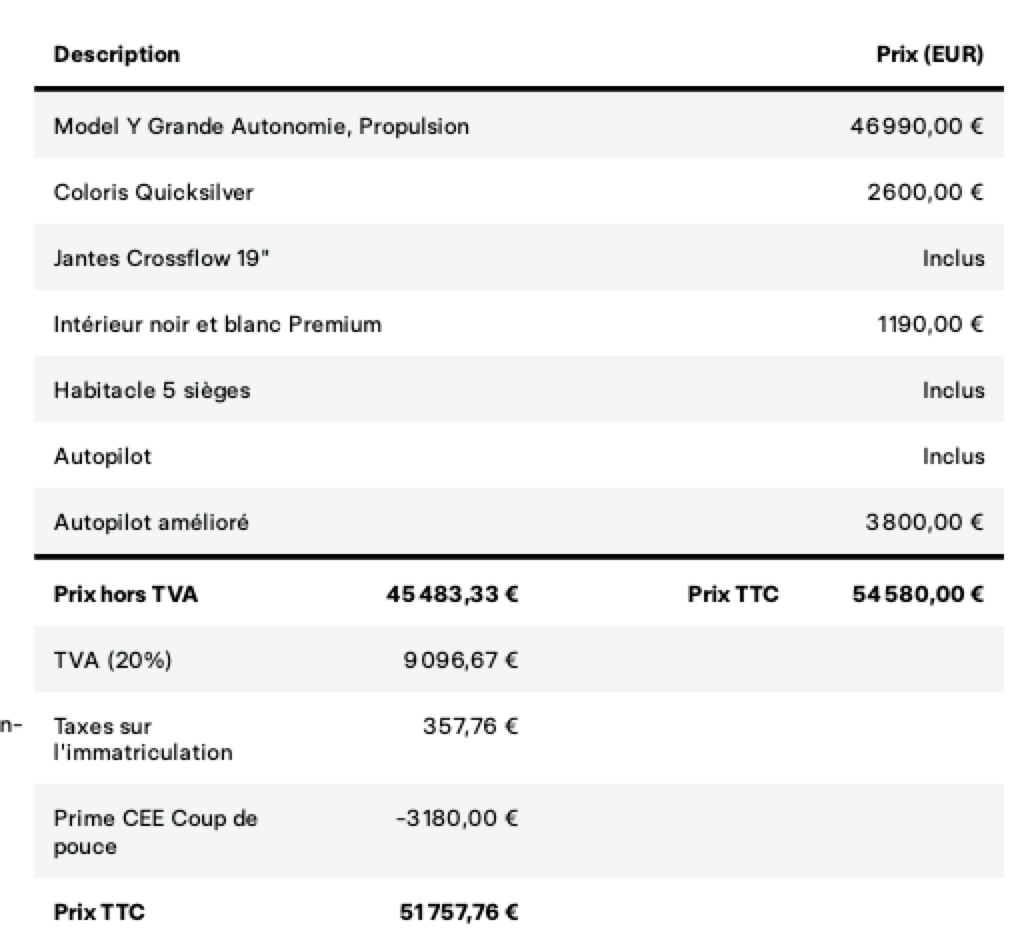Click Intérieur noir et blanc Premium

tap(217, 324)
